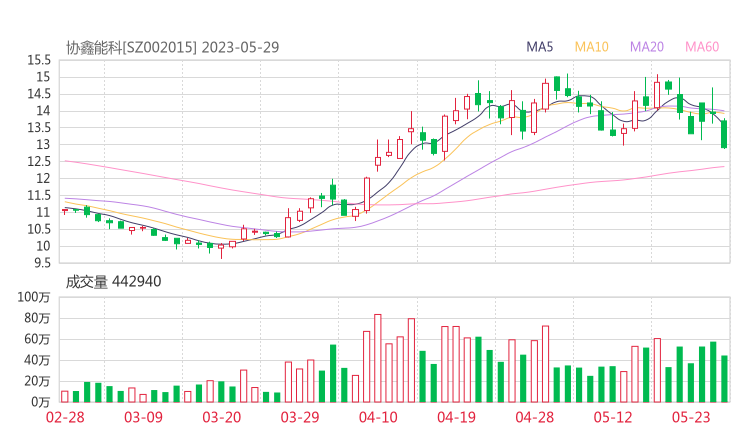Click the MA10 legend label
The height and width of the screenshot is (440, 740).
pyautogui.click(x=591, y=47)
